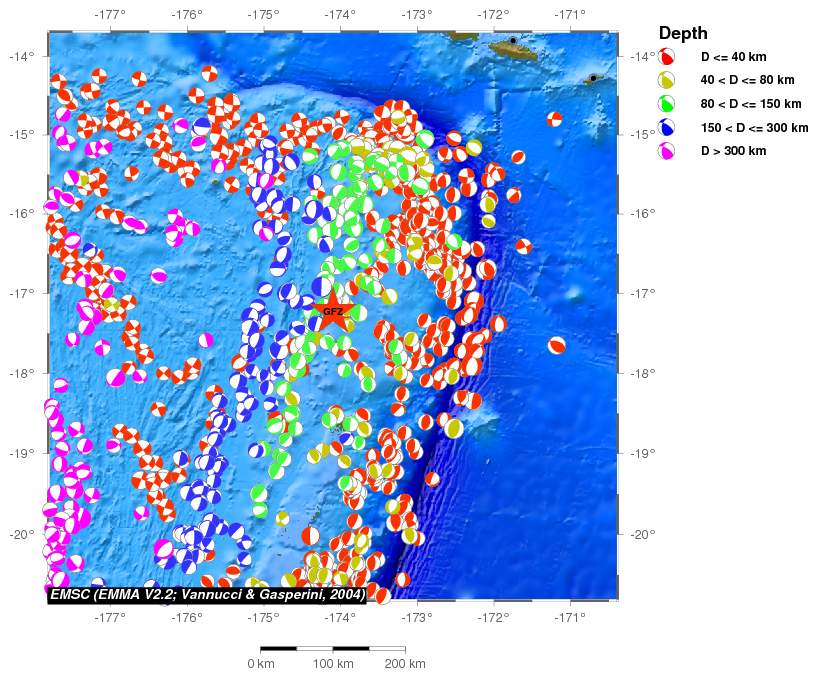This screenshot has width=818, height=678.
Task: Click the green 80–150 km depth legend symbol
Action: coord(667,104)
